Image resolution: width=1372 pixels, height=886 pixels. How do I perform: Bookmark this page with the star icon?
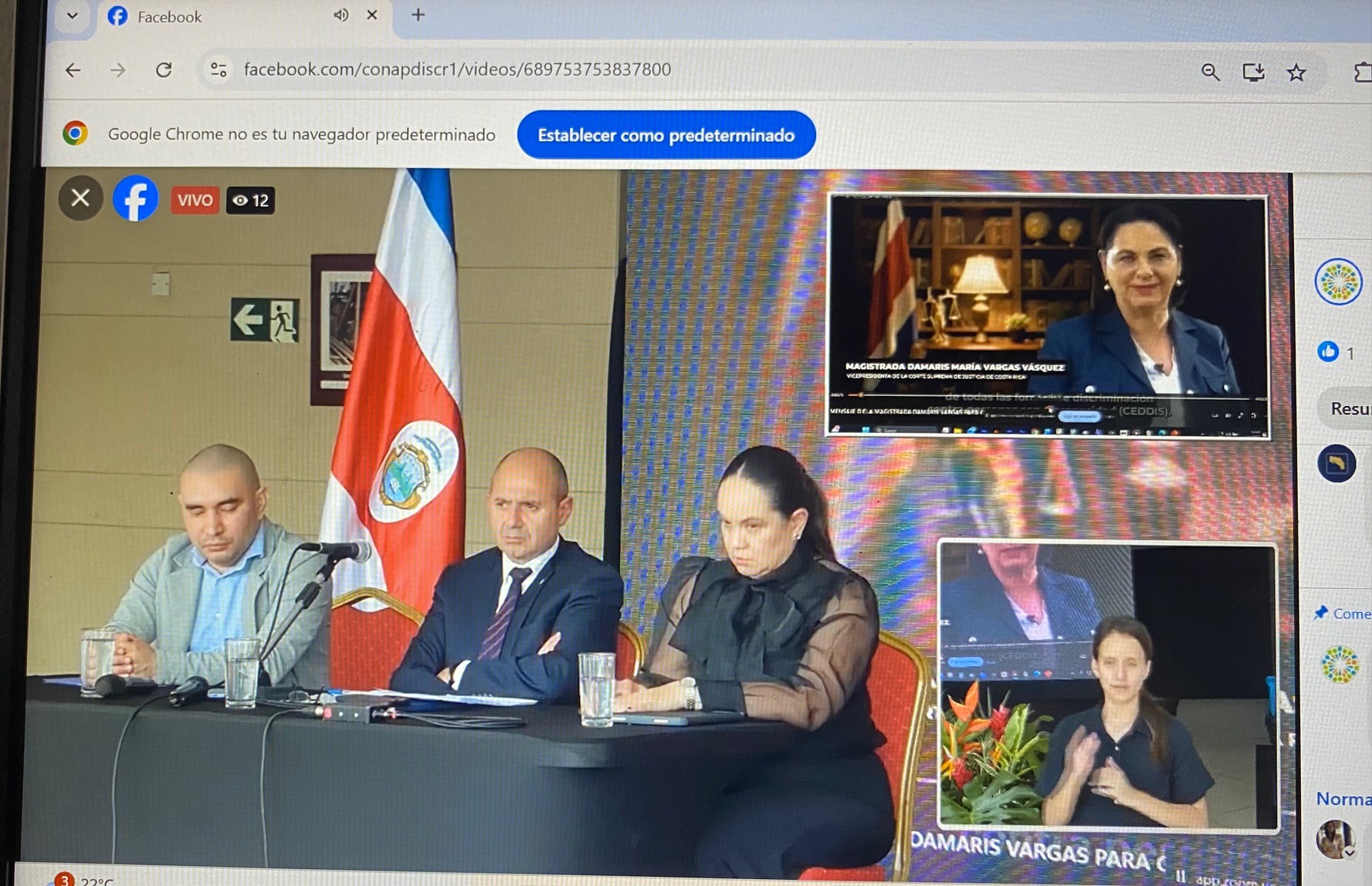click(x=1296, y=72)
